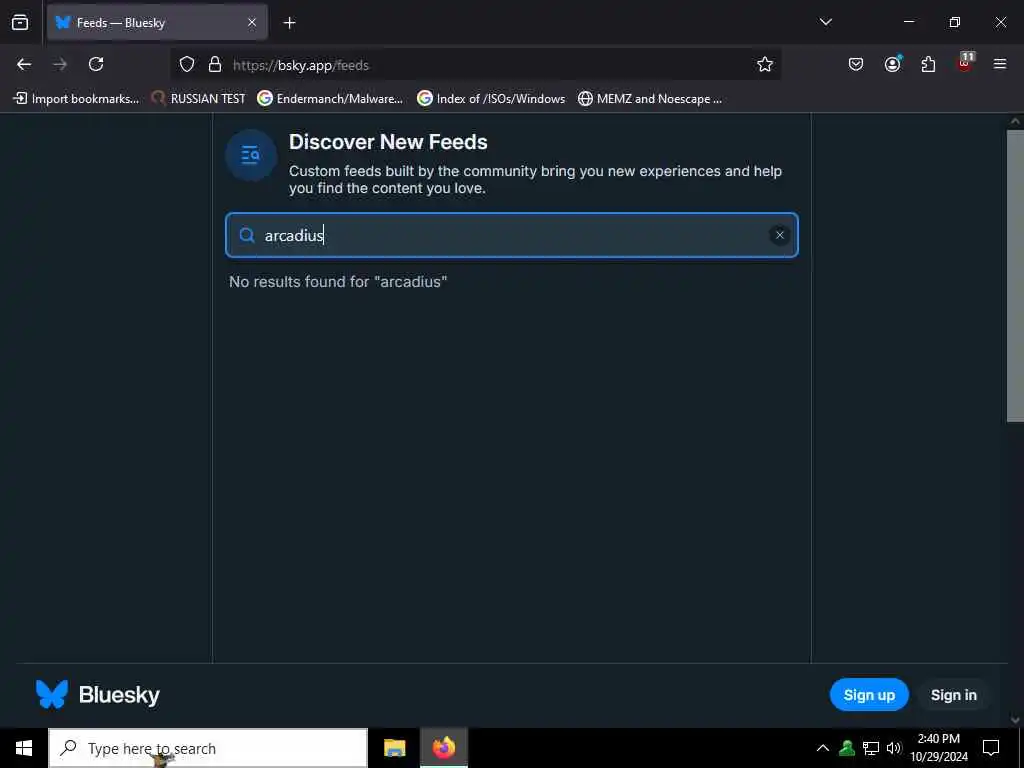Viewport: 1024px width, 768px height.
Task: Click the 'No results found for "arcadius"' text
Action: [x=338, y=281]
